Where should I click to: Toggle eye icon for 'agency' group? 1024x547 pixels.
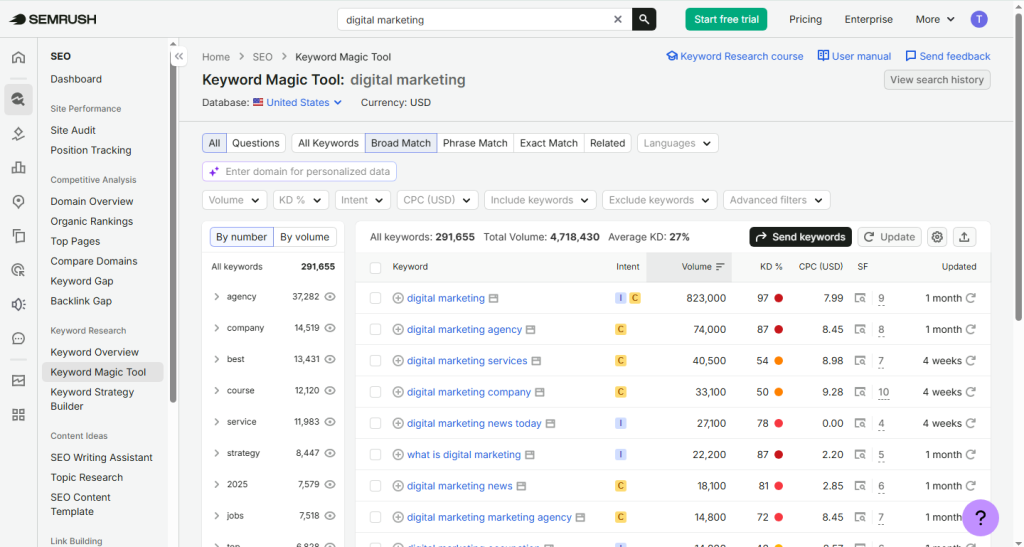click(330, 296)
